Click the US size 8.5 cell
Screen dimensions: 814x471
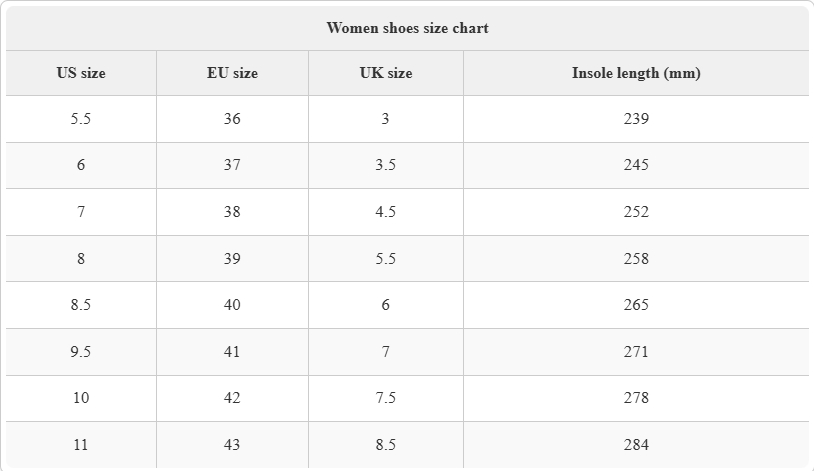[81, 305]
